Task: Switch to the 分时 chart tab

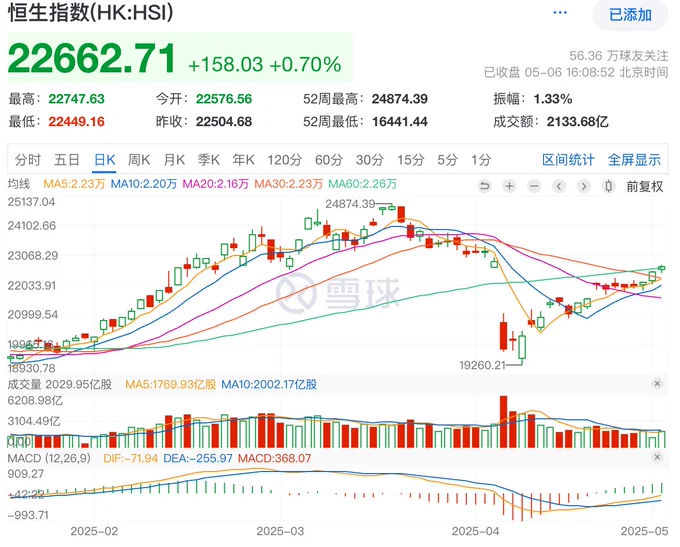Action: click(28, 160)
